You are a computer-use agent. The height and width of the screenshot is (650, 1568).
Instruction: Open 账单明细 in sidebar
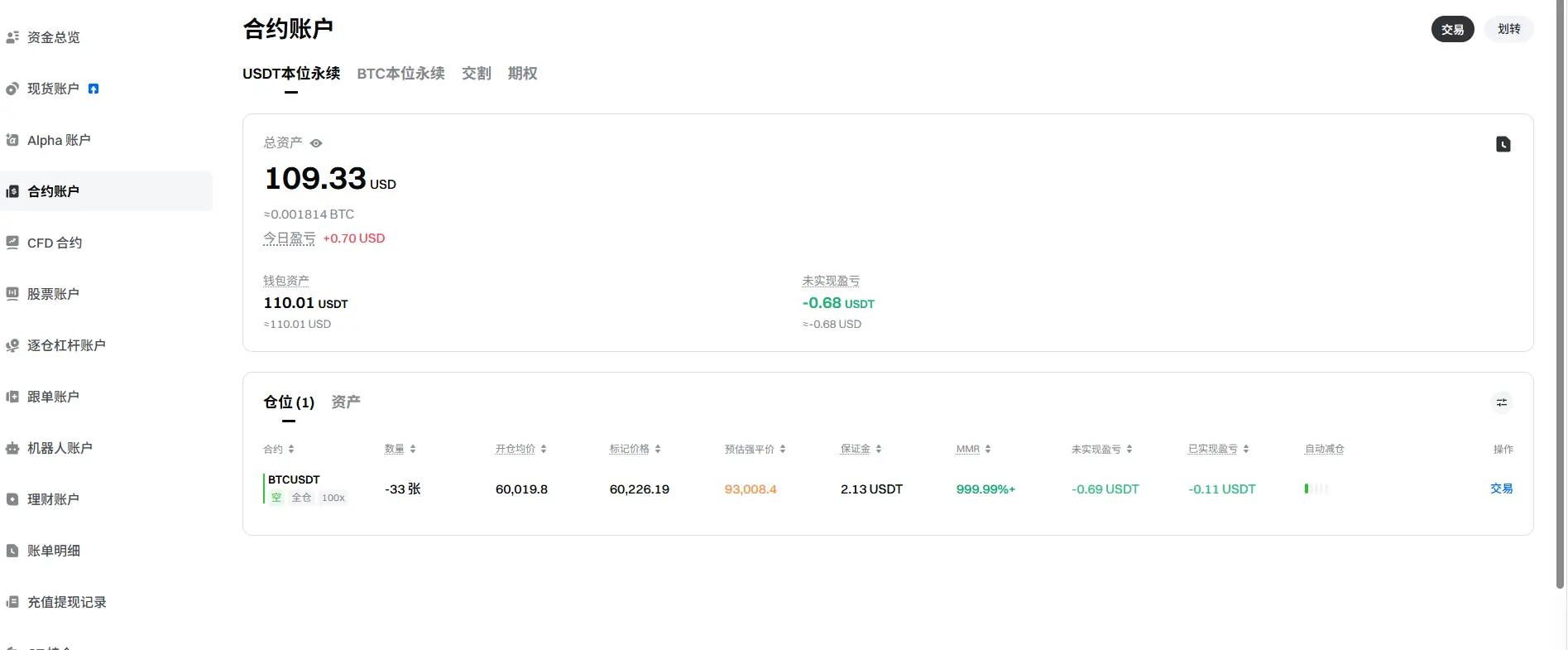pos(54,551)
